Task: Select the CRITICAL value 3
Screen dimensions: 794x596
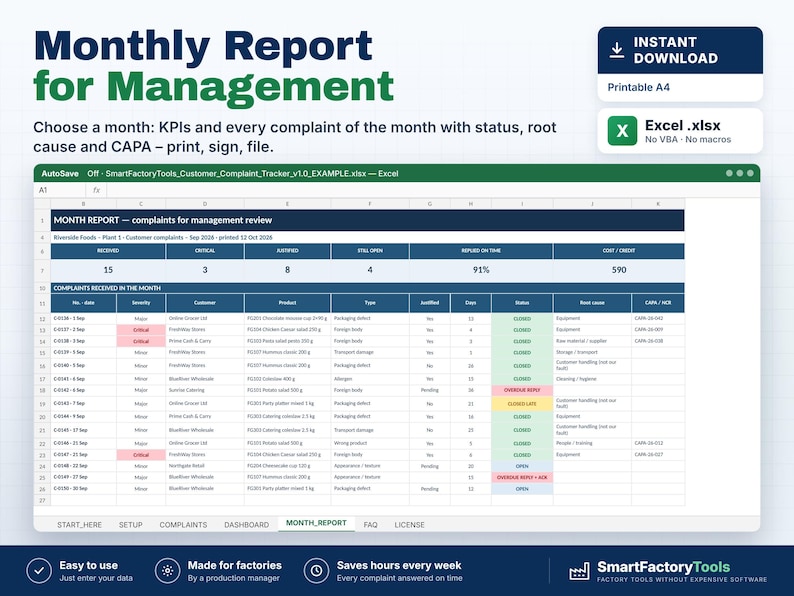Action: coord(205,270)
